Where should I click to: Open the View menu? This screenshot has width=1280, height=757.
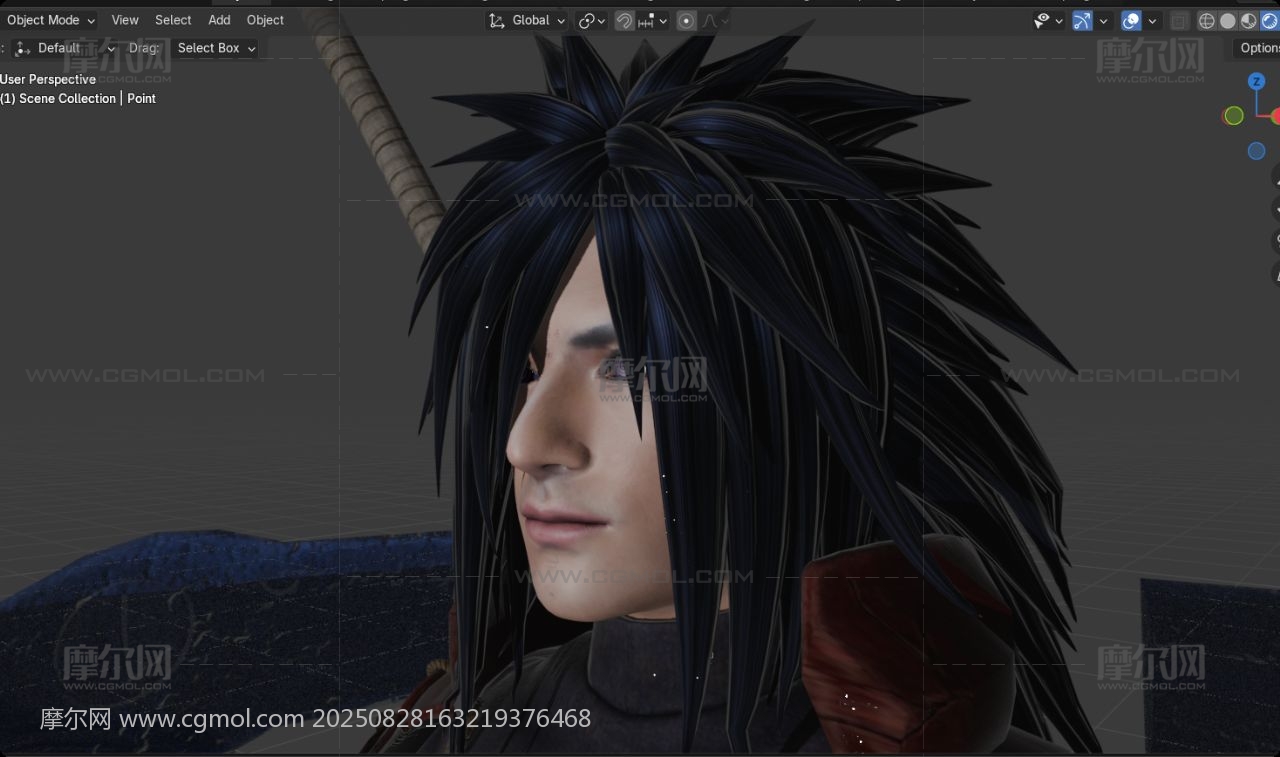click(x=125, y=20)
